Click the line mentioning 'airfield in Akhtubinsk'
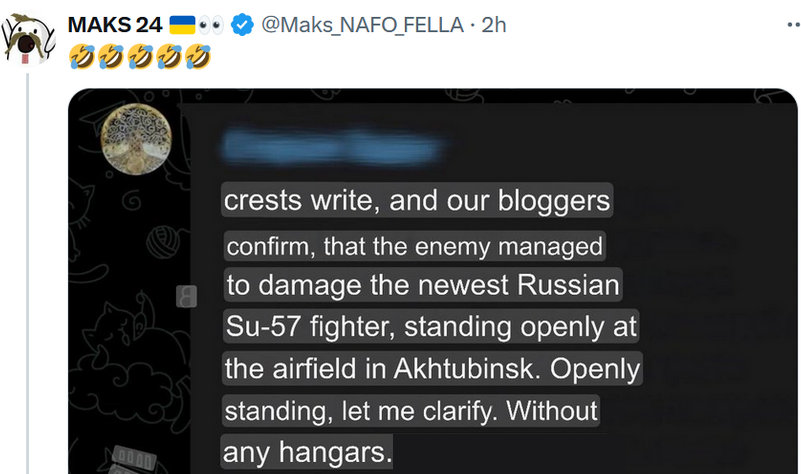 [432, 368]
